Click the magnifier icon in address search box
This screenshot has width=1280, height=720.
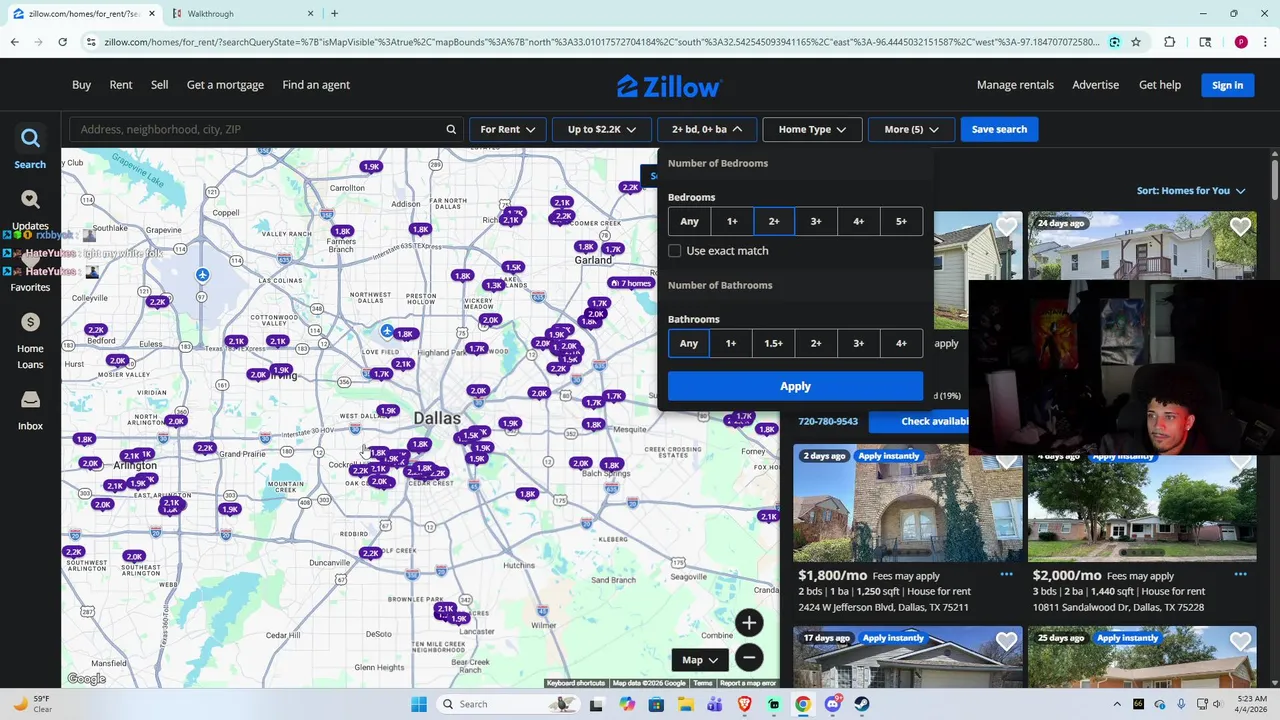point(451,129)
